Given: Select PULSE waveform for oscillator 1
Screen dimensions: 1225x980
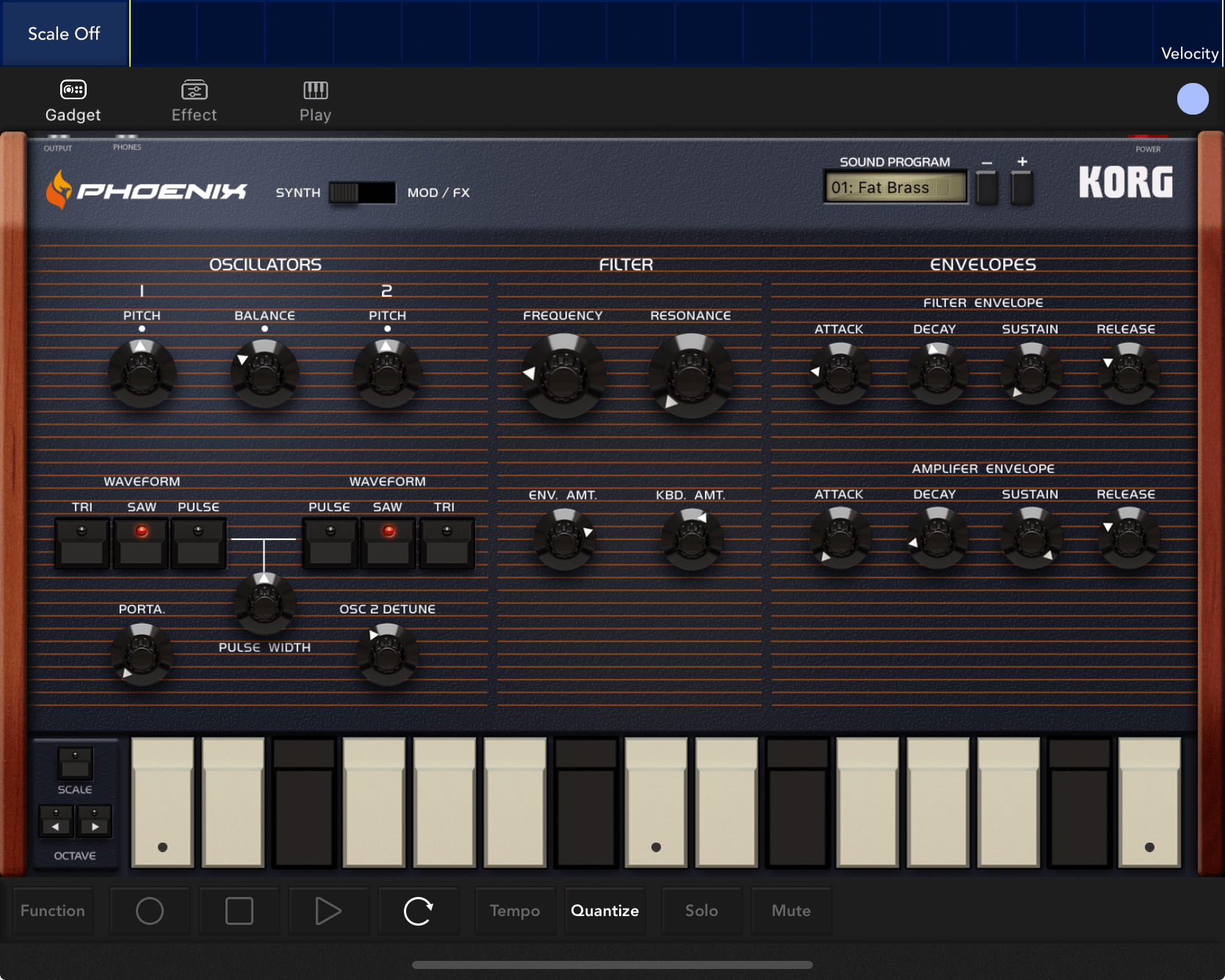Looking at the screenshot, I should (198, 544).
